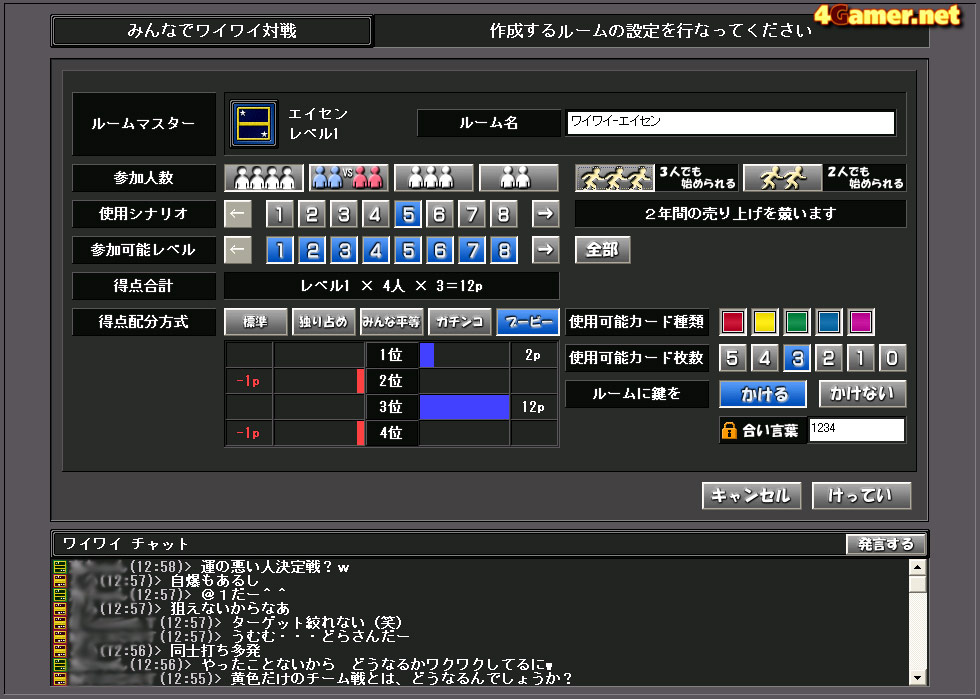Toggle the yellow card type swatch
Screen dimensions: 980x699
click(x=765, y=322)
